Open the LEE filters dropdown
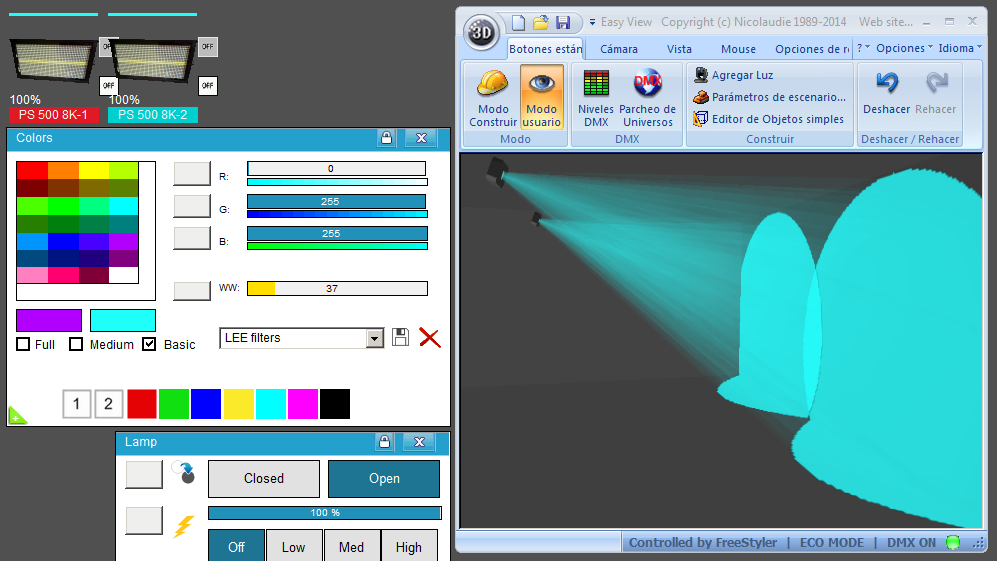 (375, 338)
